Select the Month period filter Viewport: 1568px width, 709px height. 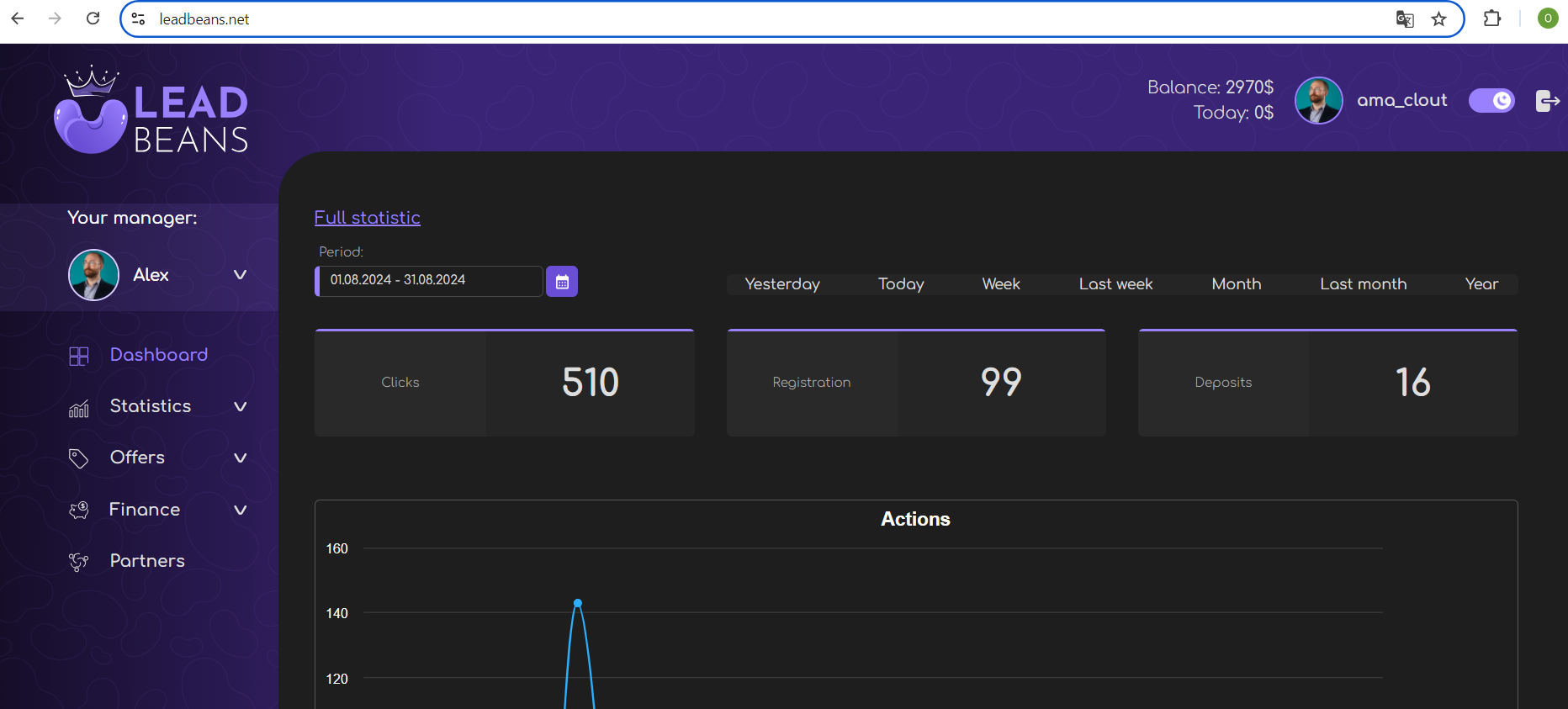click(1236, 284)
